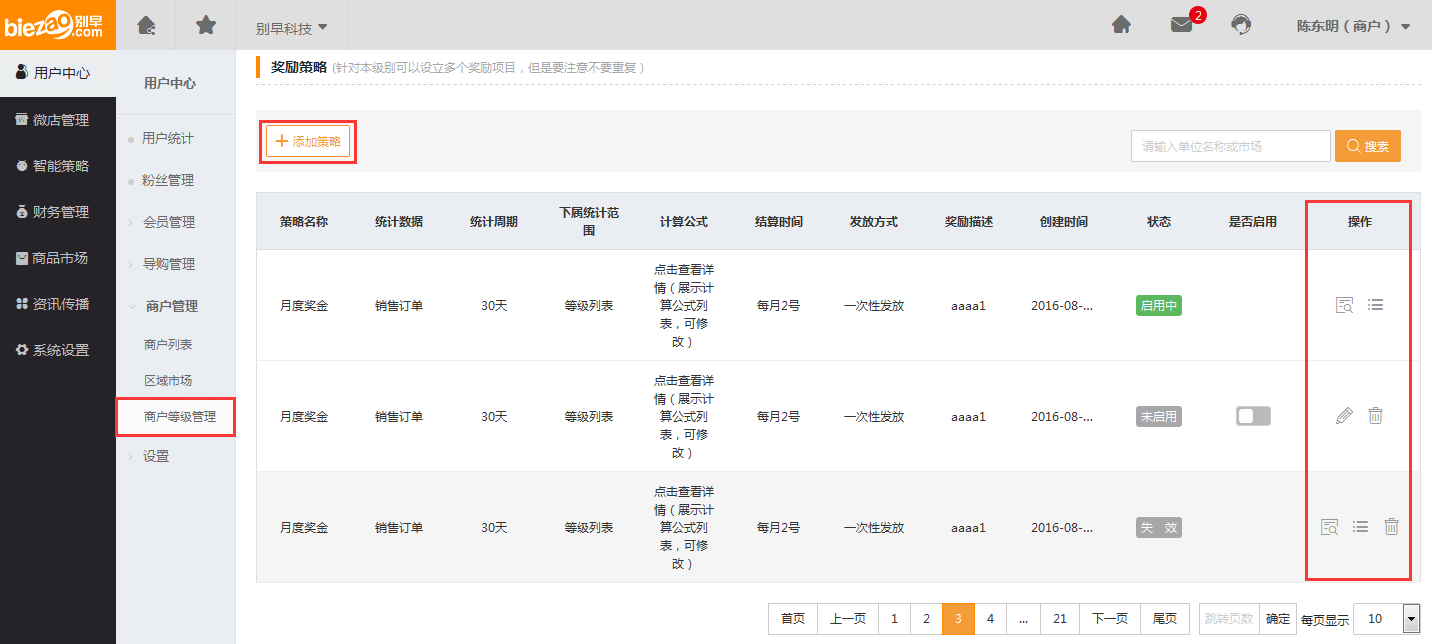Screen dimensions: 1432x644
Task: Click view details icon in first row
Action: [x=1344, y=305]
